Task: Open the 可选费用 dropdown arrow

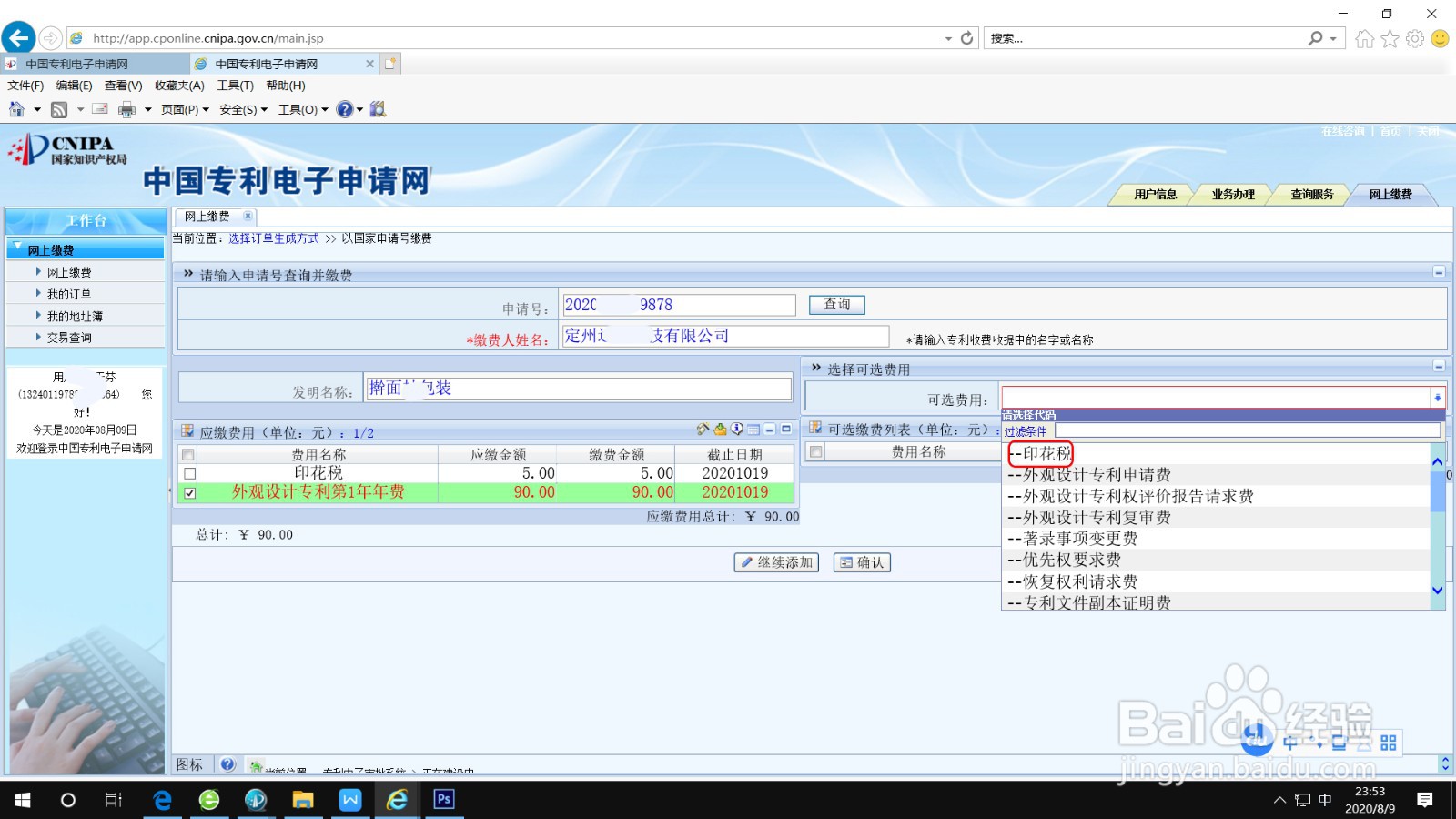Action: coord(1438,398)
